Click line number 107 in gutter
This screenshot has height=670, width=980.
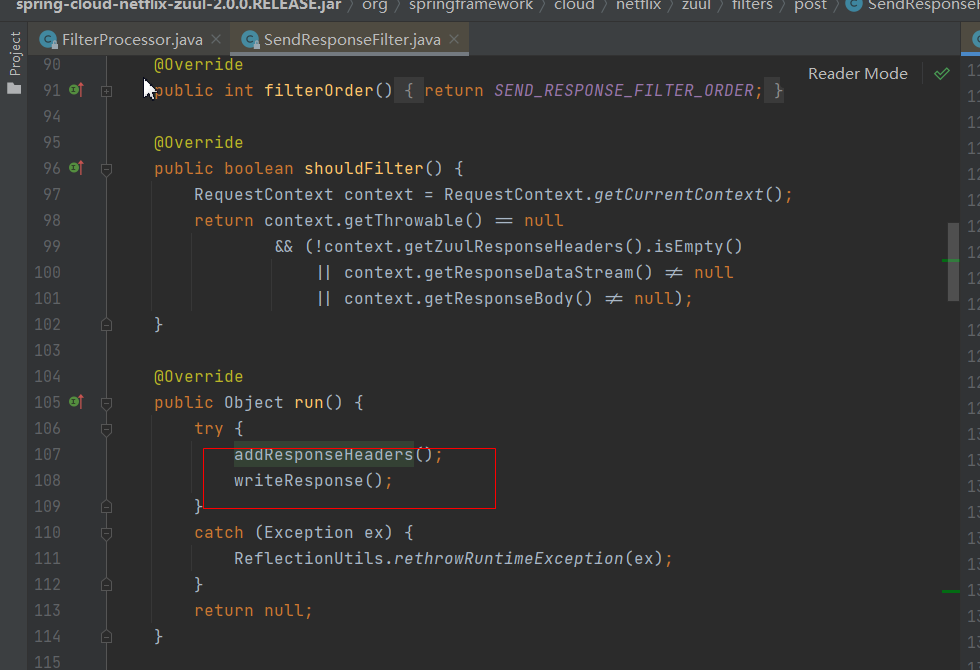[x=48, y=454]
